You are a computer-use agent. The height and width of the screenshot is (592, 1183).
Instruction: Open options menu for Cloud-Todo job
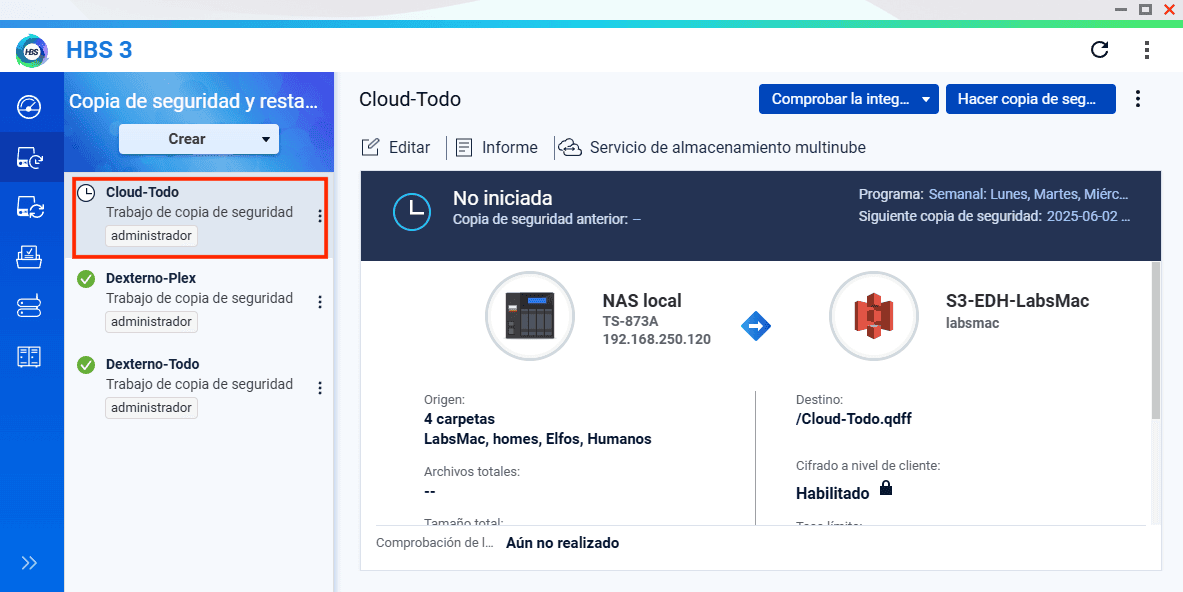click(x=320, y=216)
